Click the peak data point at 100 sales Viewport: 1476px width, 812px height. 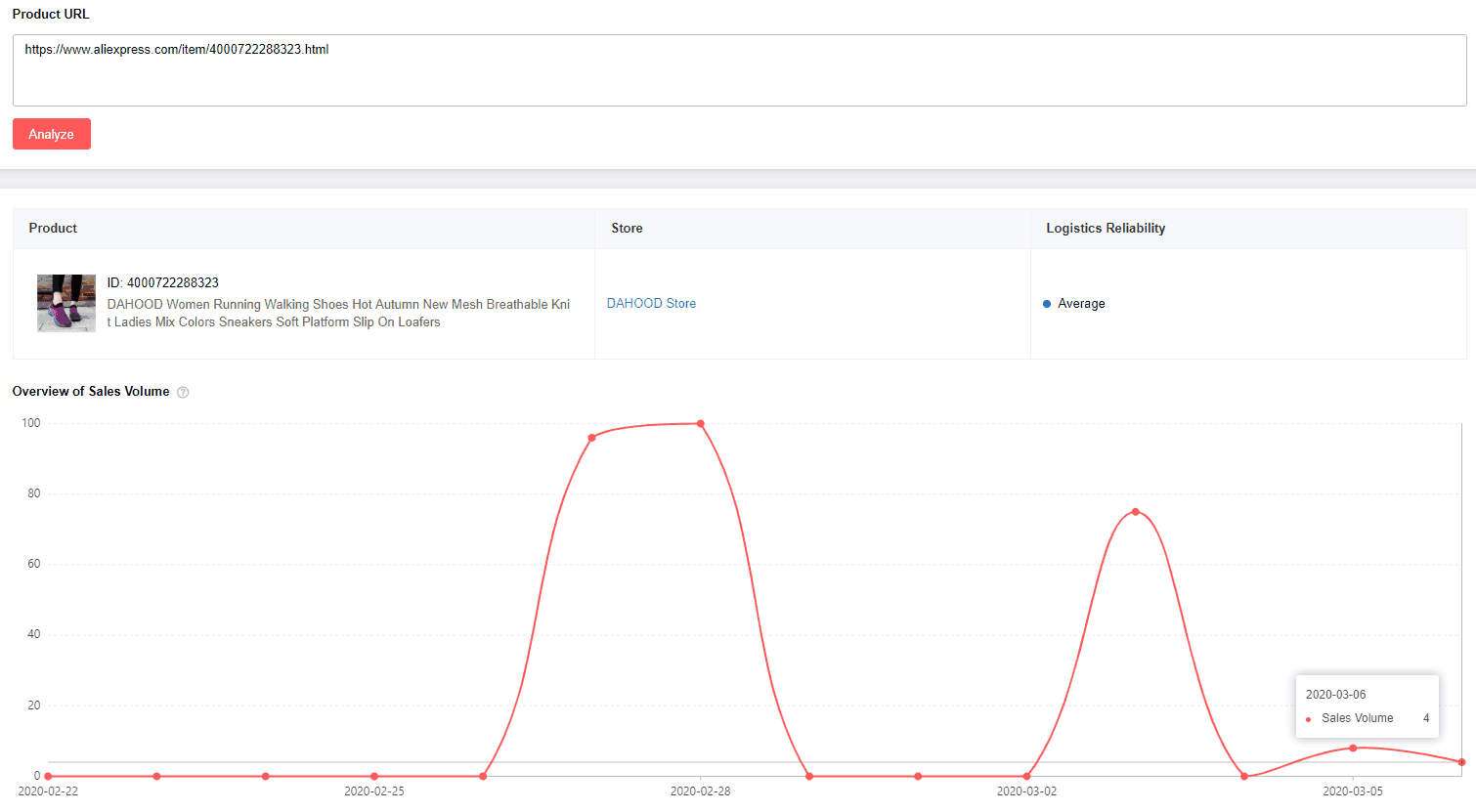[701, 424]
